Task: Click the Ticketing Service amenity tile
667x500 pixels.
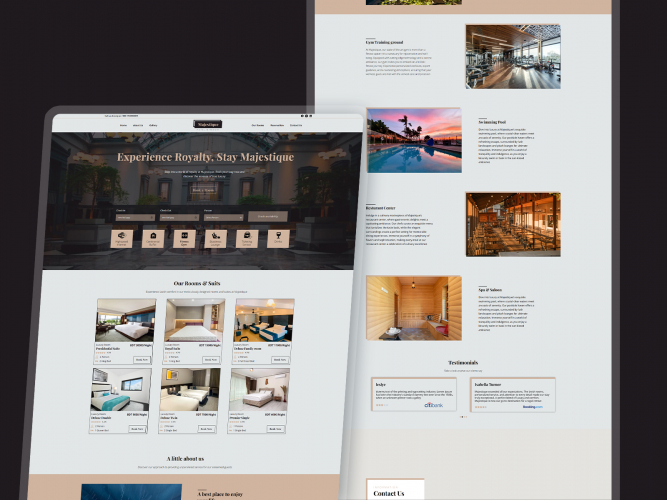Action: 247,239
